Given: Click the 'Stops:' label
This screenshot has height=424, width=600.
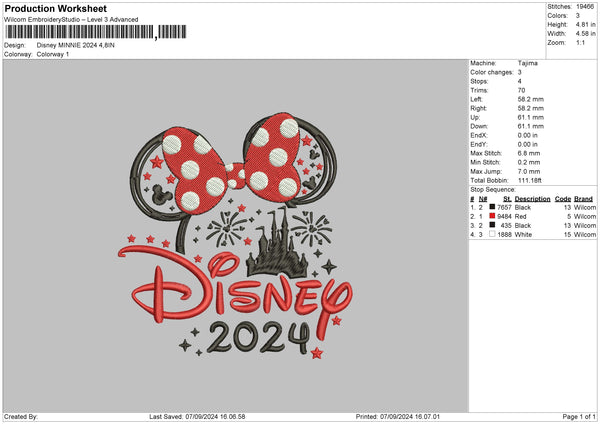Looking at the screenshot, I should (x=479, y=82).
